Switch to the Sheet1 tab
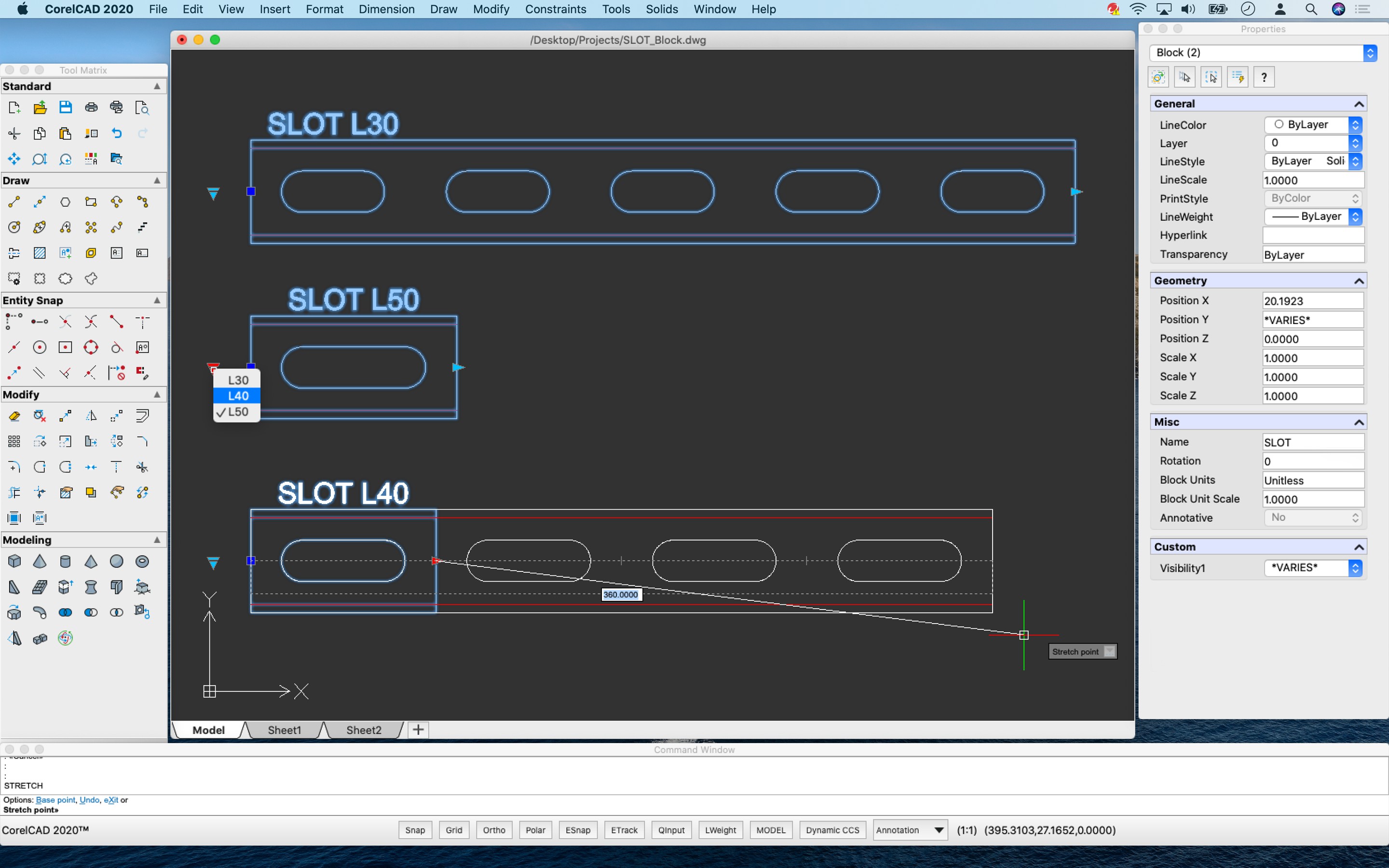The image size is (1389, 868). [x=284, y=730]
